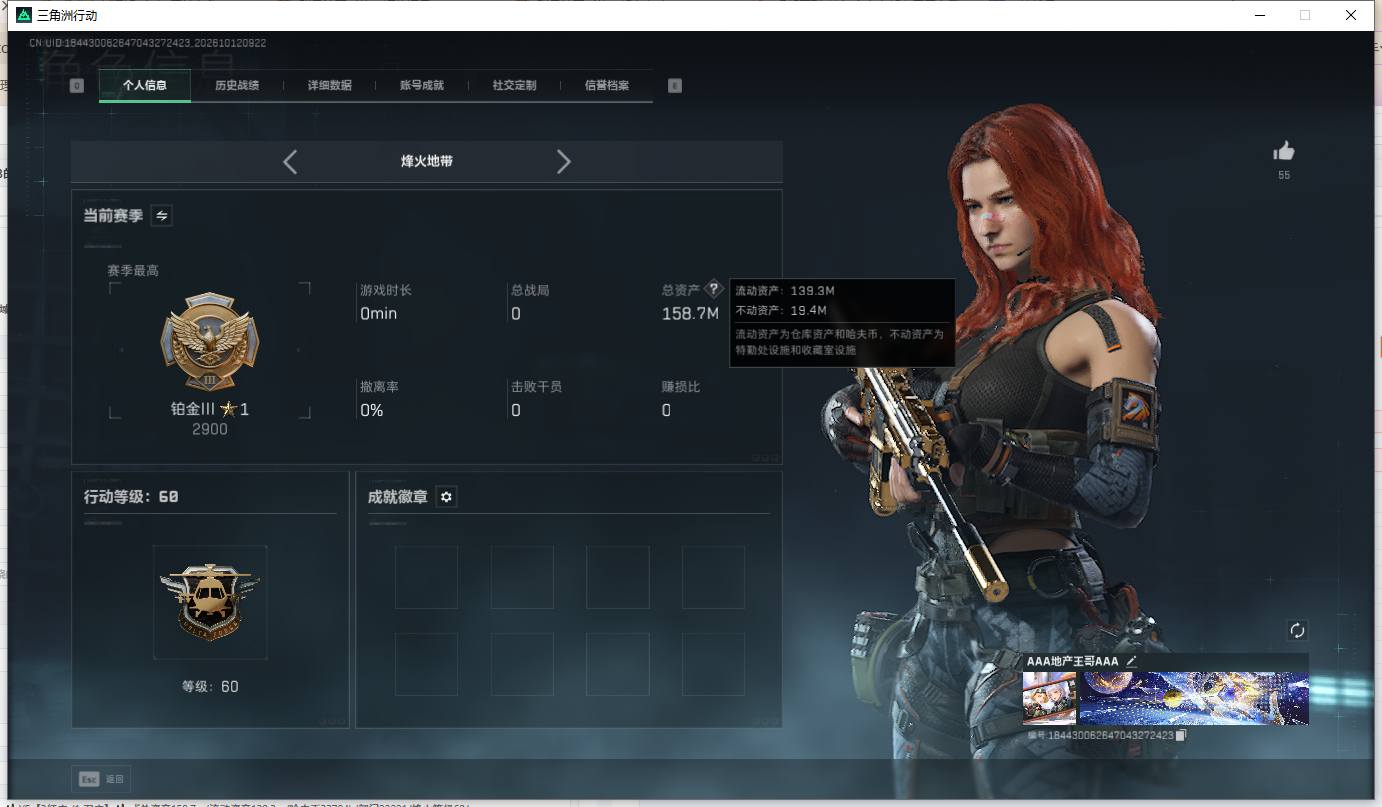This screenshot has height=807, width=1382.
Task: Open the 社交定制 tab
Action: click(515, 86)
